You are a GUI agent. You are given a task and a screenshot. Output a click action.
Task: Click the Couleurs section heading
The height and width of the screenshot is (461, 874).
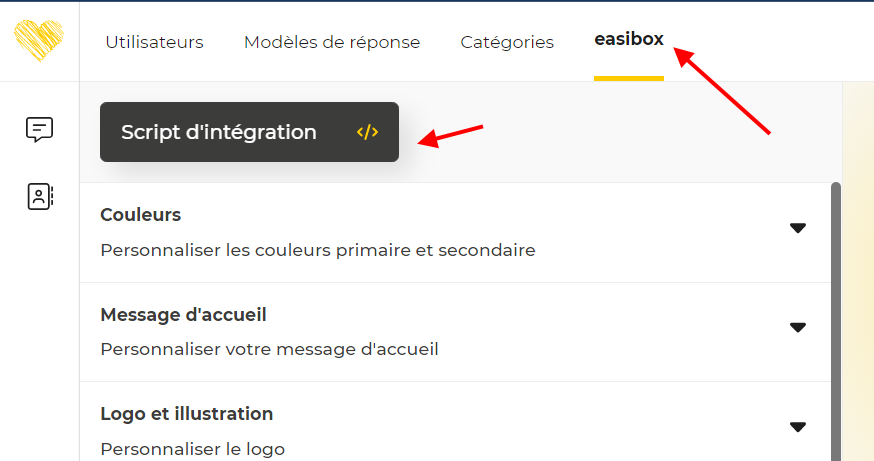click(141, 215)
